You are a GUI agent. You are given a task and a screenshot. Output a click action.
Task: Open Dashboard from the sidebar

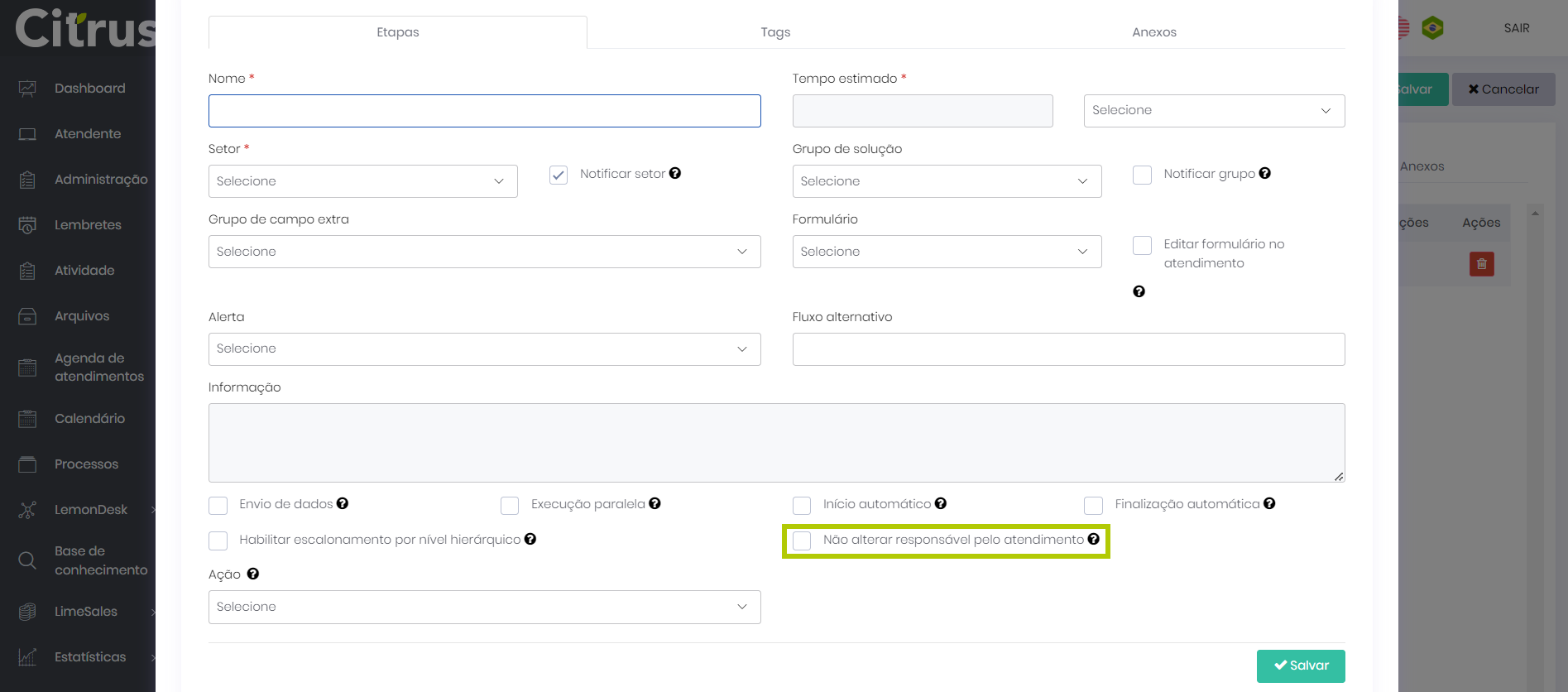coord(89,89)
